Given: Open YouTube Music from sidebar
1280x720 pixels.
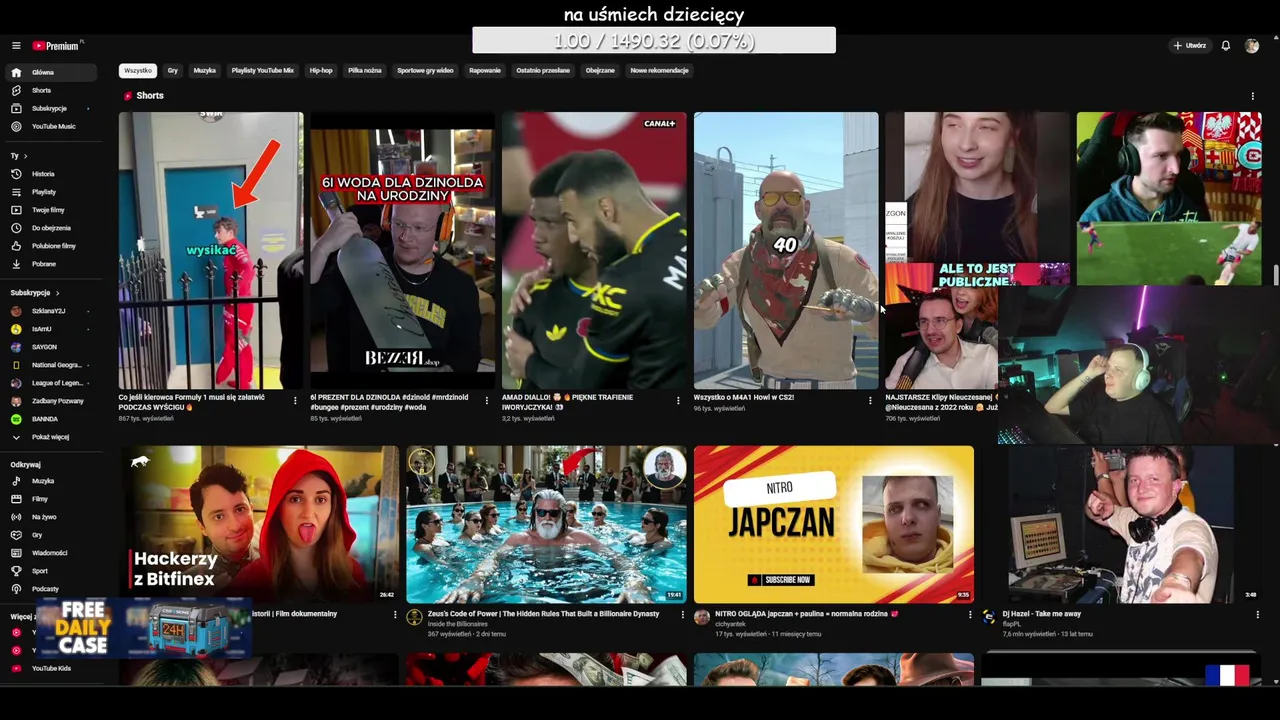Looking at the screenshot, I should (x=49, y=126).
